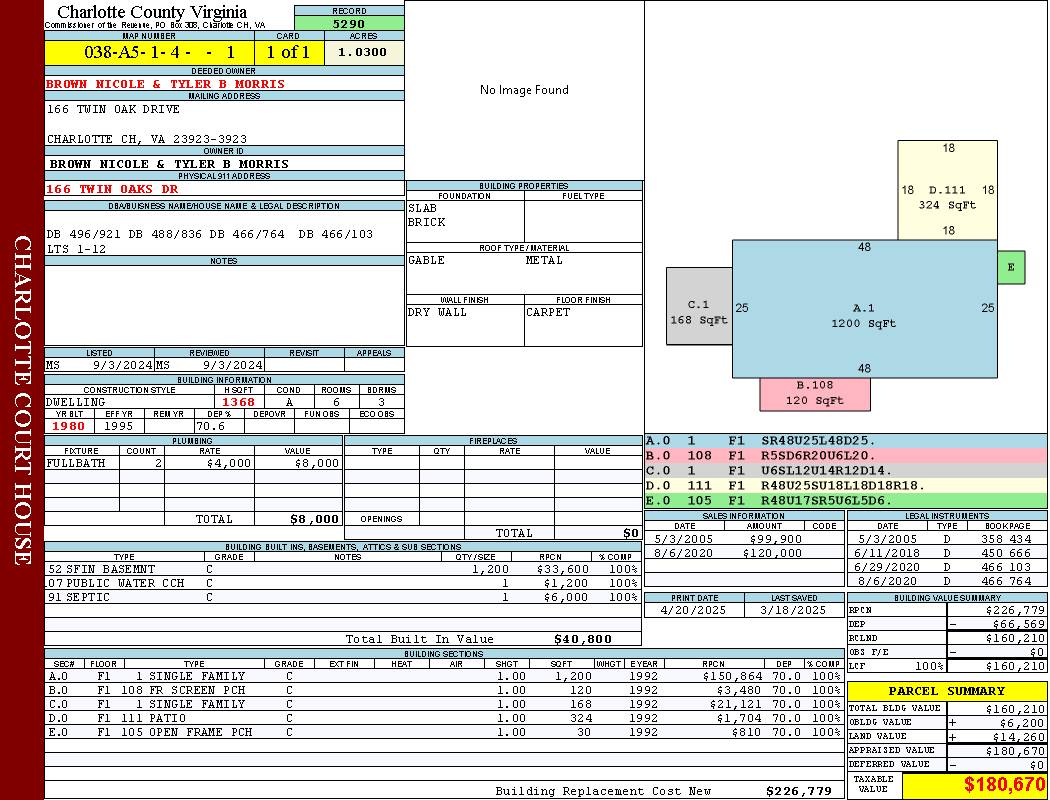
Task: Click the acres value 1.0300
Action: click(x=363, y=52)
